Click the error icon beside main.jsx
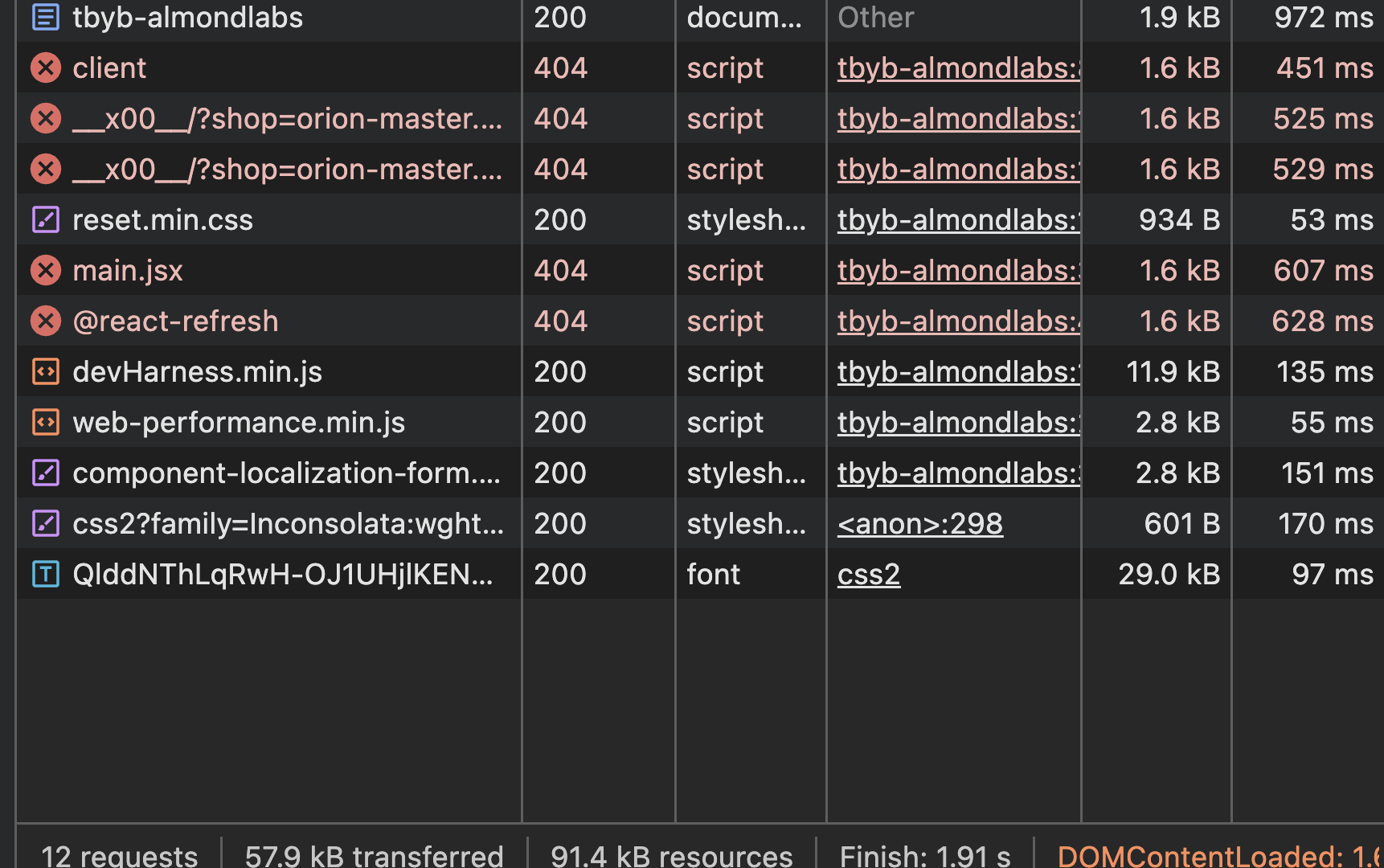Screen dimensions: 1384x868 [x=46, y=270]
